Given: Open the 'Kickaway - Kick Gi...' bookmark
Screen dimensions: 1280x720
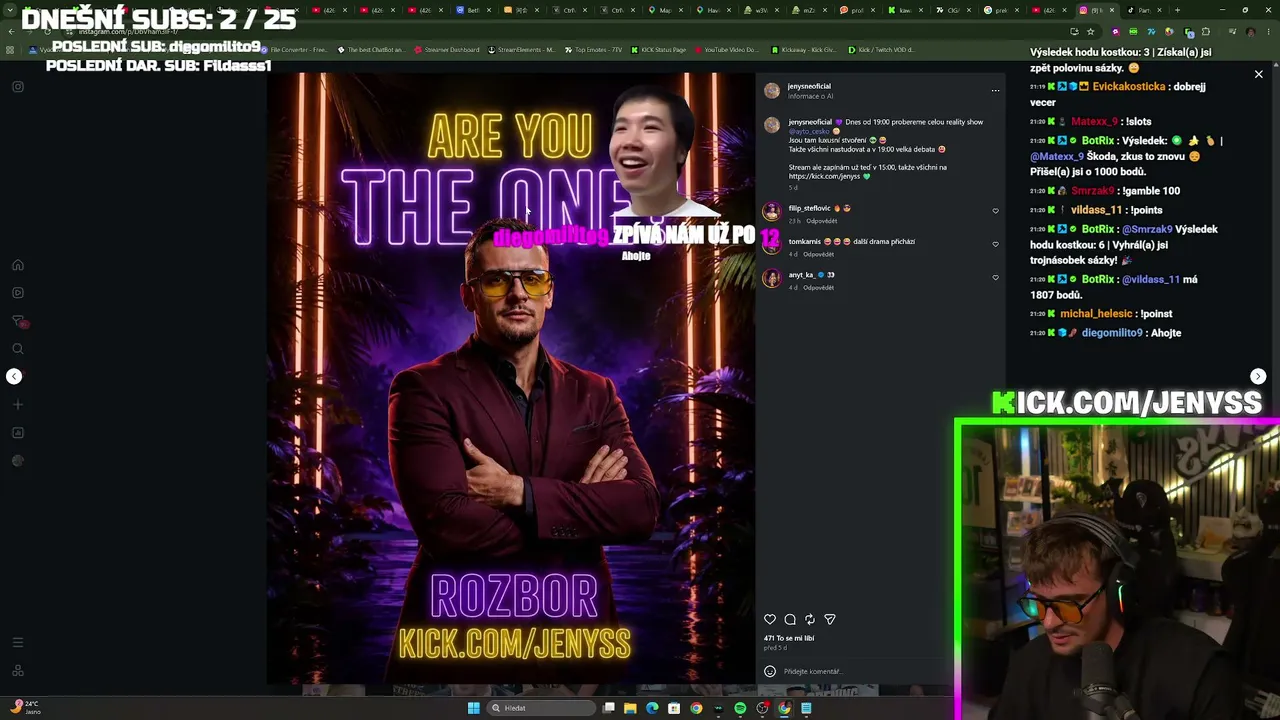Looking at the screenshot, I should point(803,49).
